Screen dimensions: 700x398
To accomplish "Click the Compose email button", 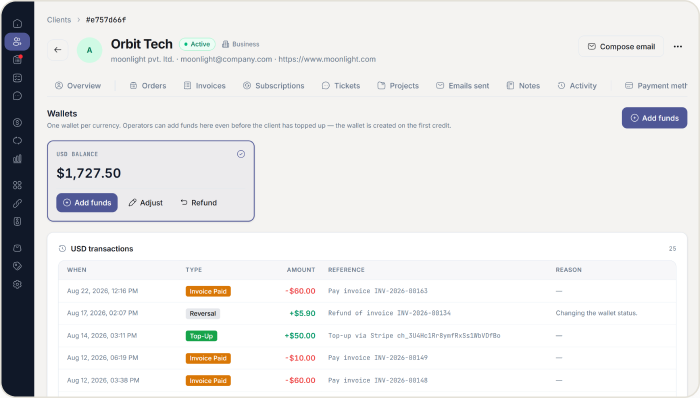I will (621, 46).
